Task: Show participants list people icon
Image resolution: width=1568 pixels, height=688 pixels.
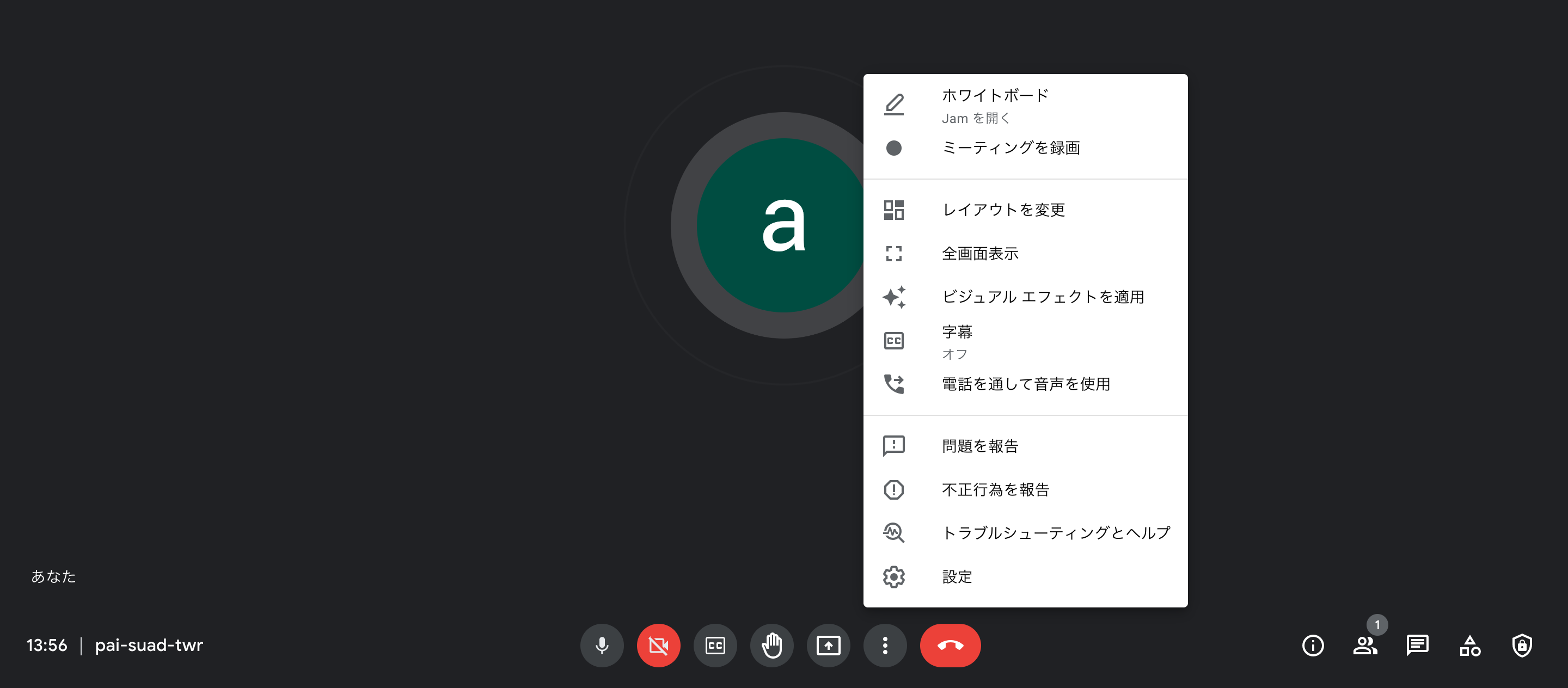Action: tap(1365, 646)
